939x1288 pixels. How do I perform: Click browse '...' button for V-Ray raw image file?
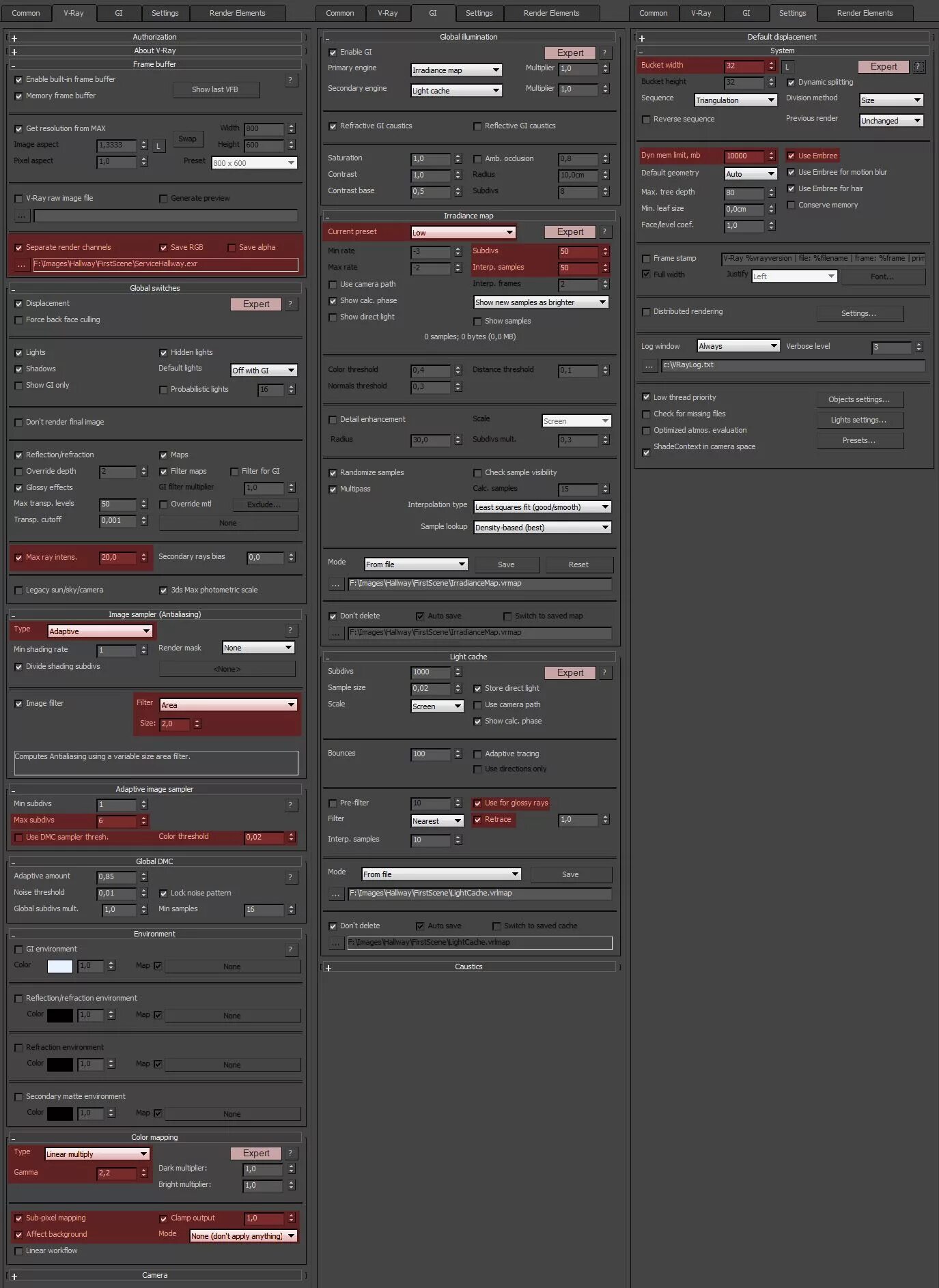coord(21,216)
